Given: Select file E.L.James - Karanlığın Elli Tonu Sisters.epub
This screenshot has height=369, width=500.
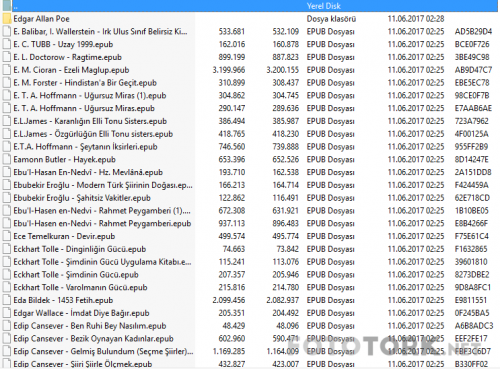Looking at the screenshot, I should click(90, 121).
